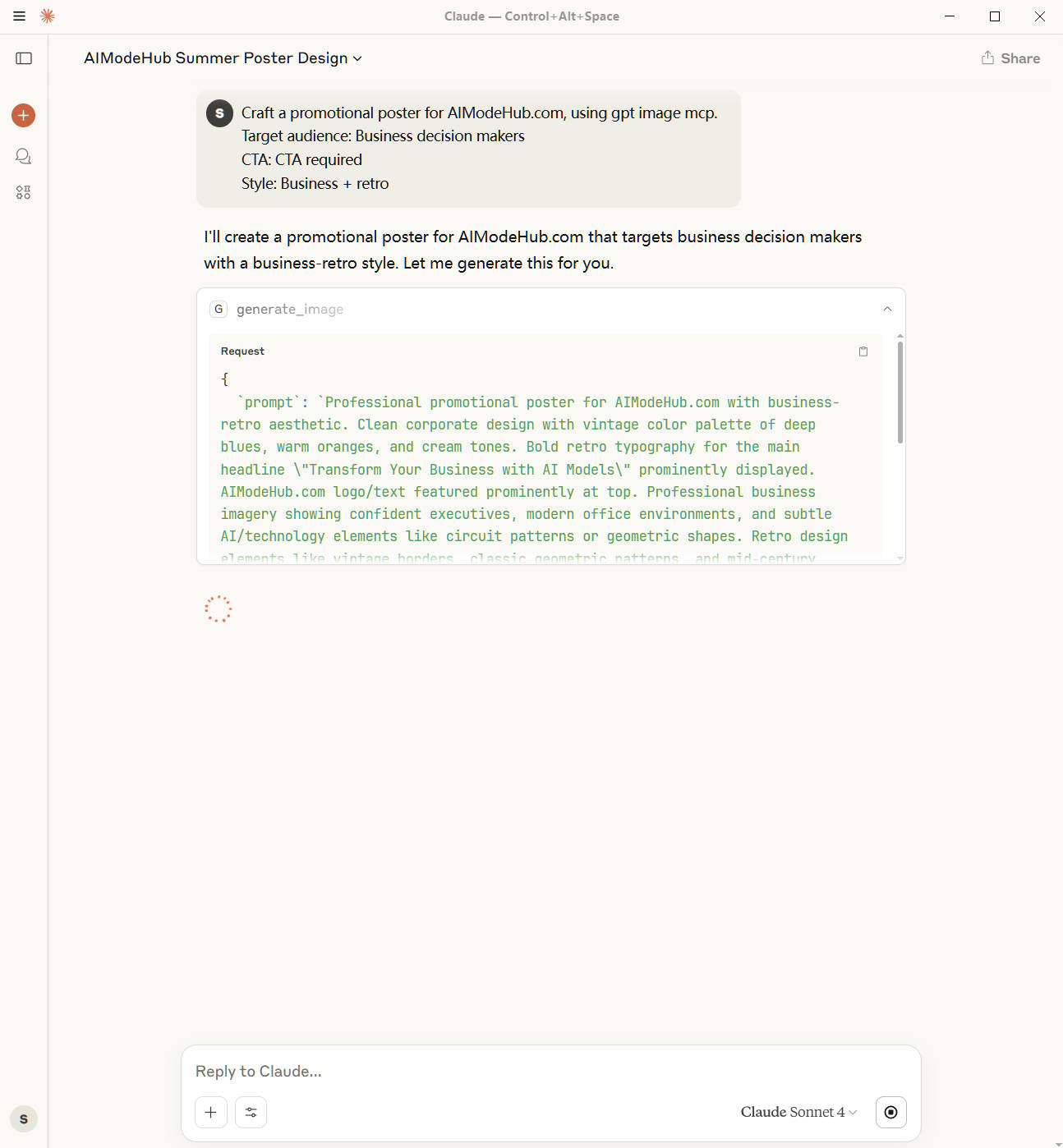
Task: Click the Claude starburst logo
Action: click(x=47, y=16)
